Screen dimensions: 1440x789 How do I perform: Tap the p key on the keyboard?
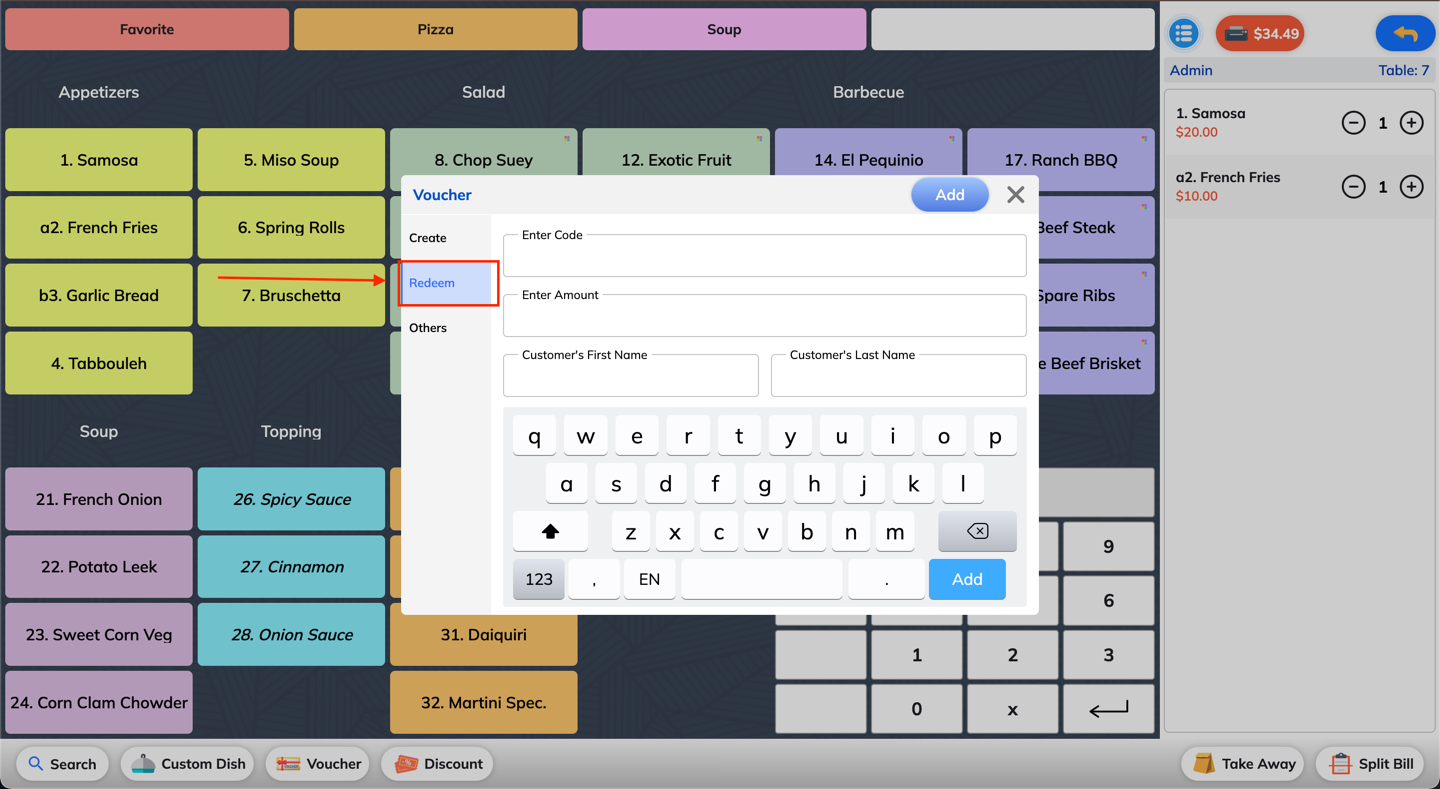tap(995, 436)
